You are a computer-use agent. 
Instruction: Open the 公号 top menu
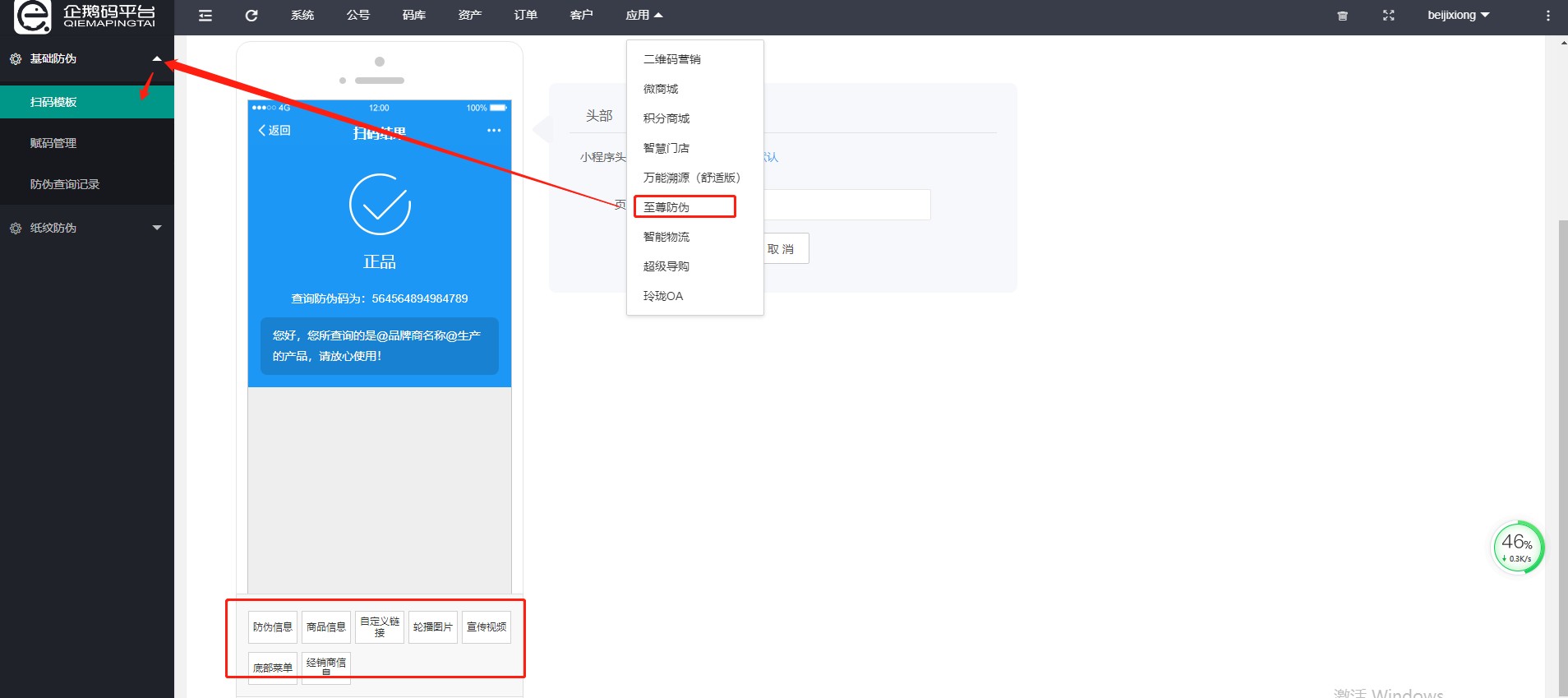click(x=358, y=16)
